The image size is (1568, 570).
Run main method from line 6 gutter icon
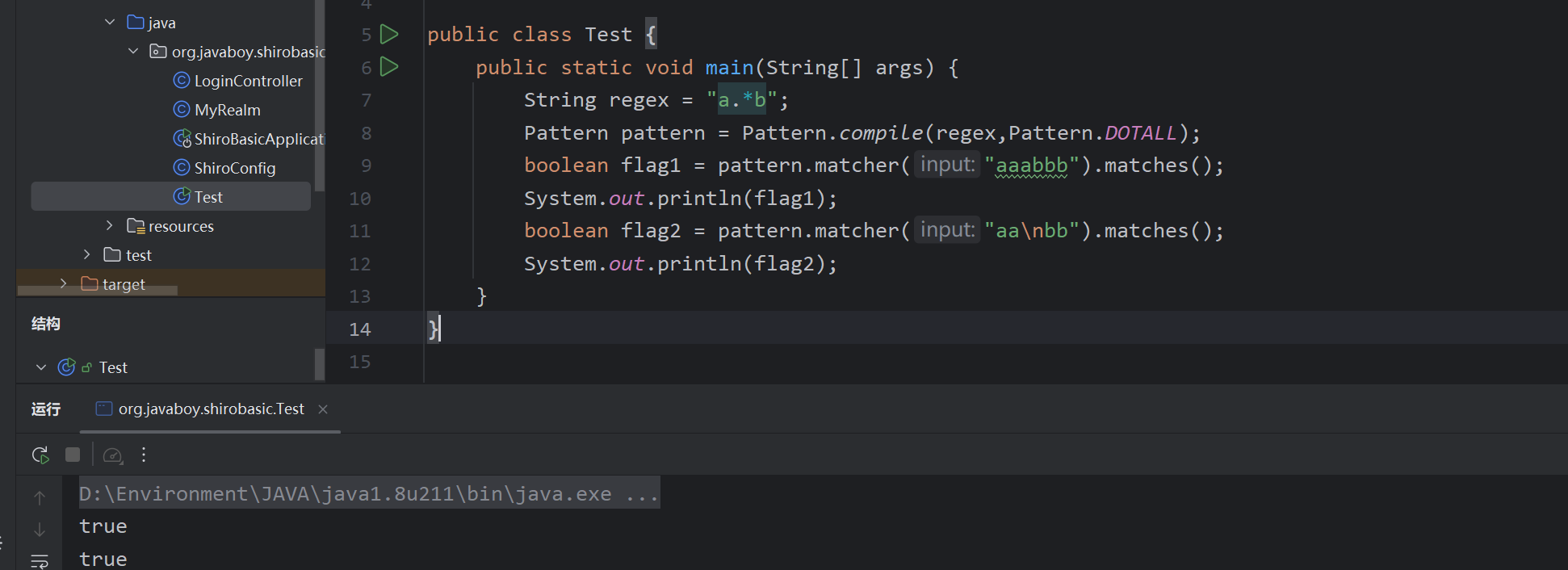(389, 67)
